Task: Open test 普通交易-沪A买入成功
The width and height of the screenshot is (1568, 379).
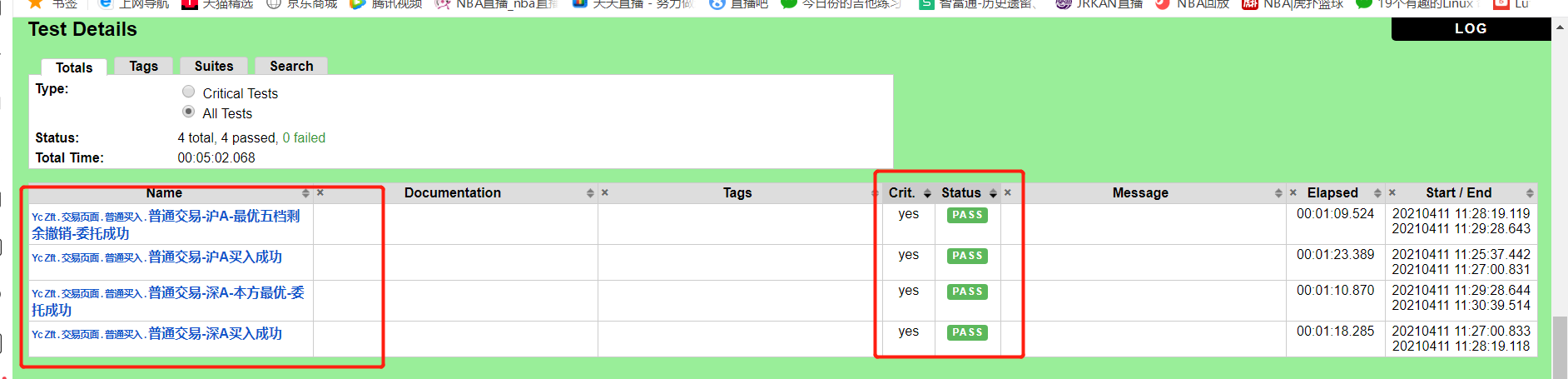Action: point(215,257)
